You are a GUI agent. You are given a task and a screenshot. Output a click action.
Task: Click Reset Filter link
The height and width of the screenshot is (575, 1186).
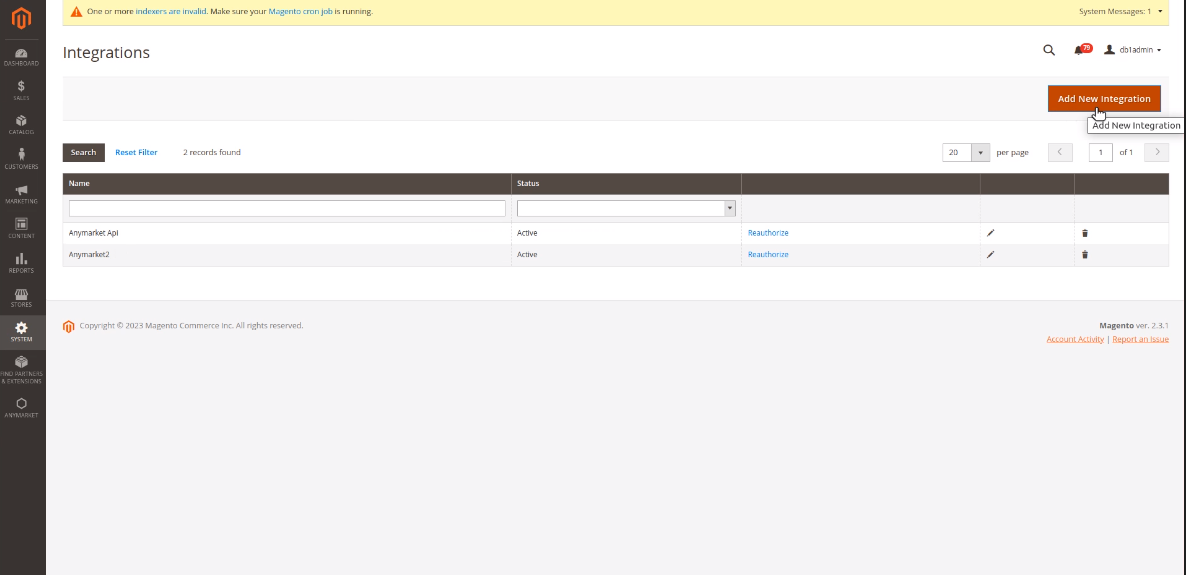click(x=136, y=152)
